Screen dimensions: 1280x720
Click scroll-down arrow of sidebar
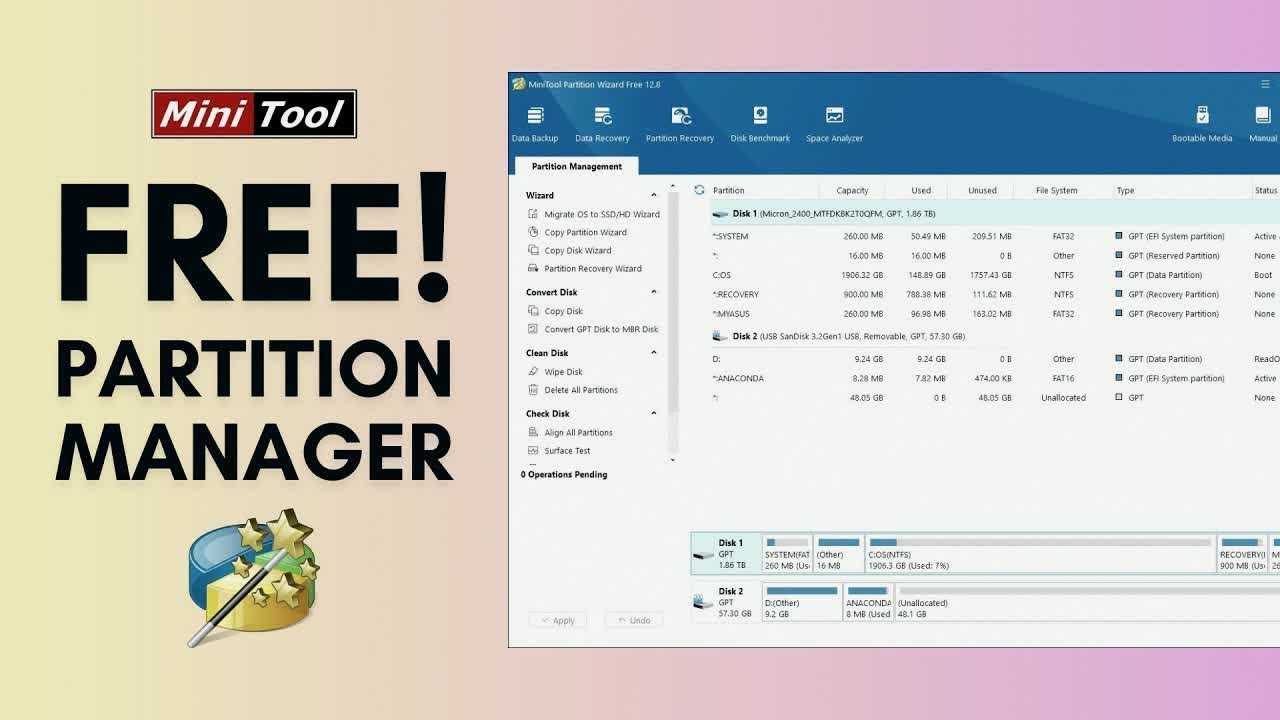click(x=672, y=460)
